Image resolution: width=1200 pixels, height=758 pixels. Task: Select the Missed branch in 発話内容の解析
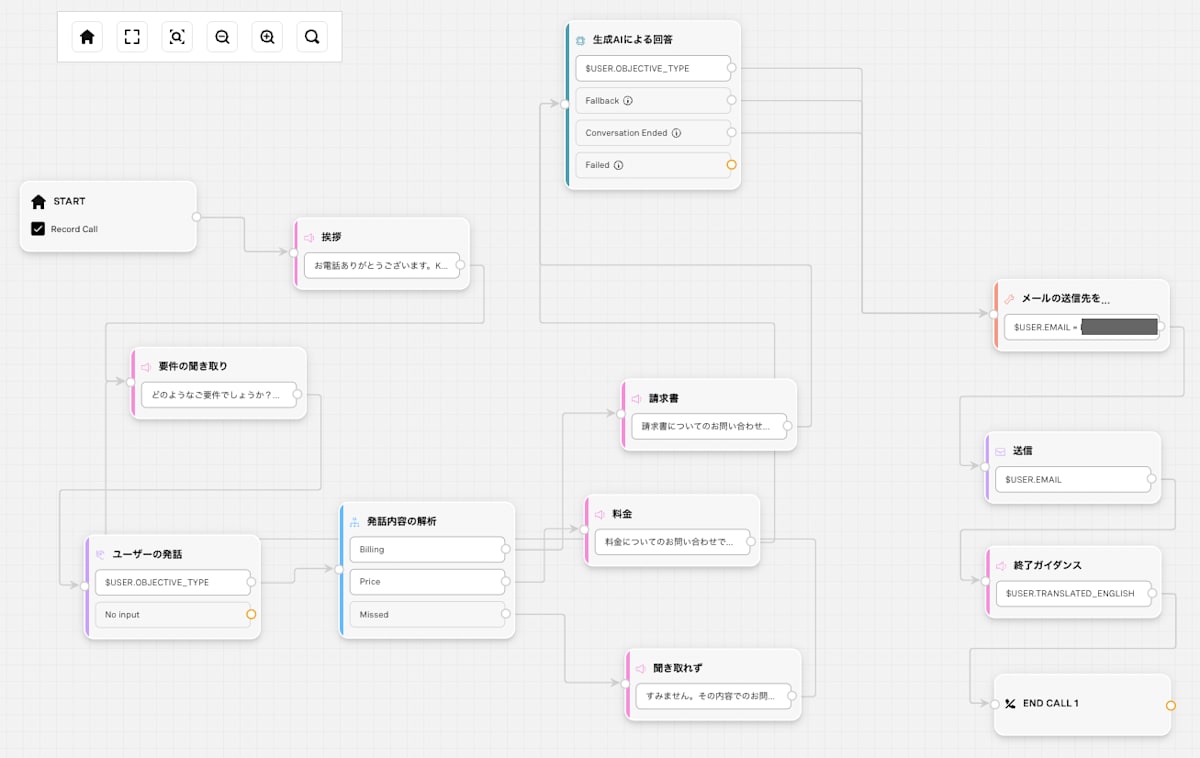pyautogui.click(x=427, y=614)
